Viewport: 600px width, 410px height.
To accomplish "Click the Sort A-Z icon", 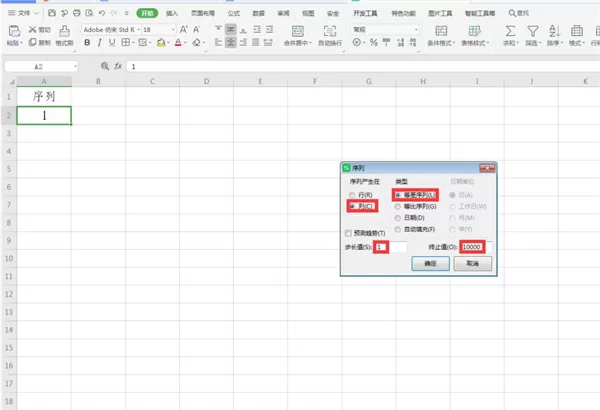I will click(x=554, y=31).
